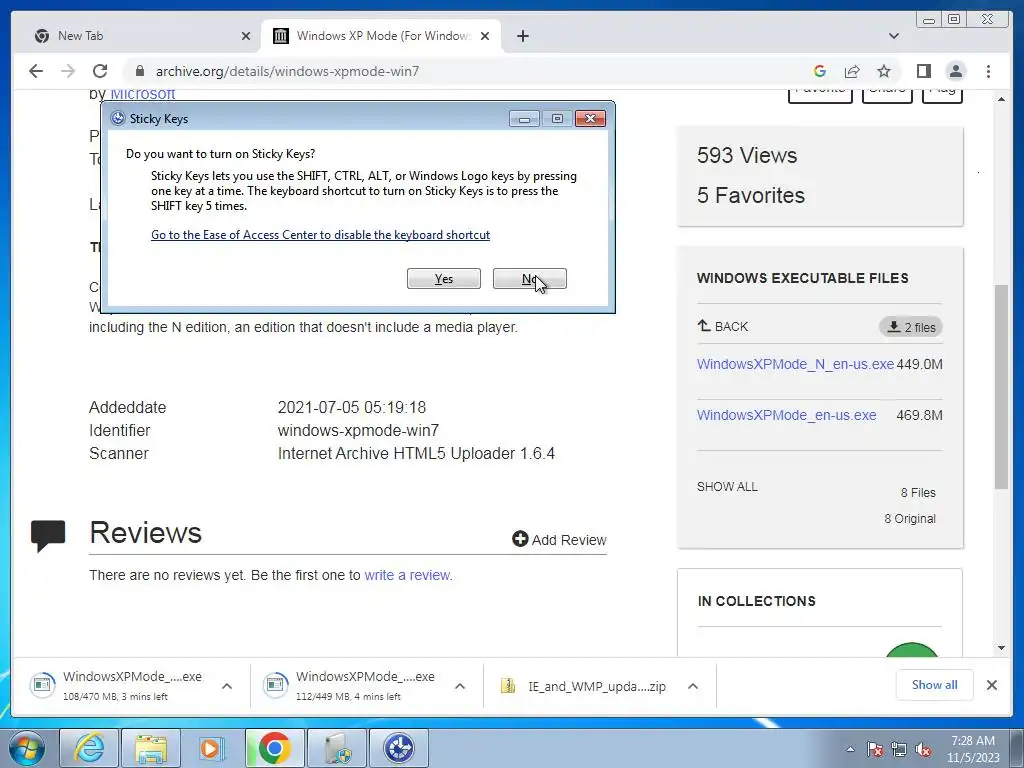The image size is (1024, 768).
Task: Close the New Tab tab
Action: [246, 36]
